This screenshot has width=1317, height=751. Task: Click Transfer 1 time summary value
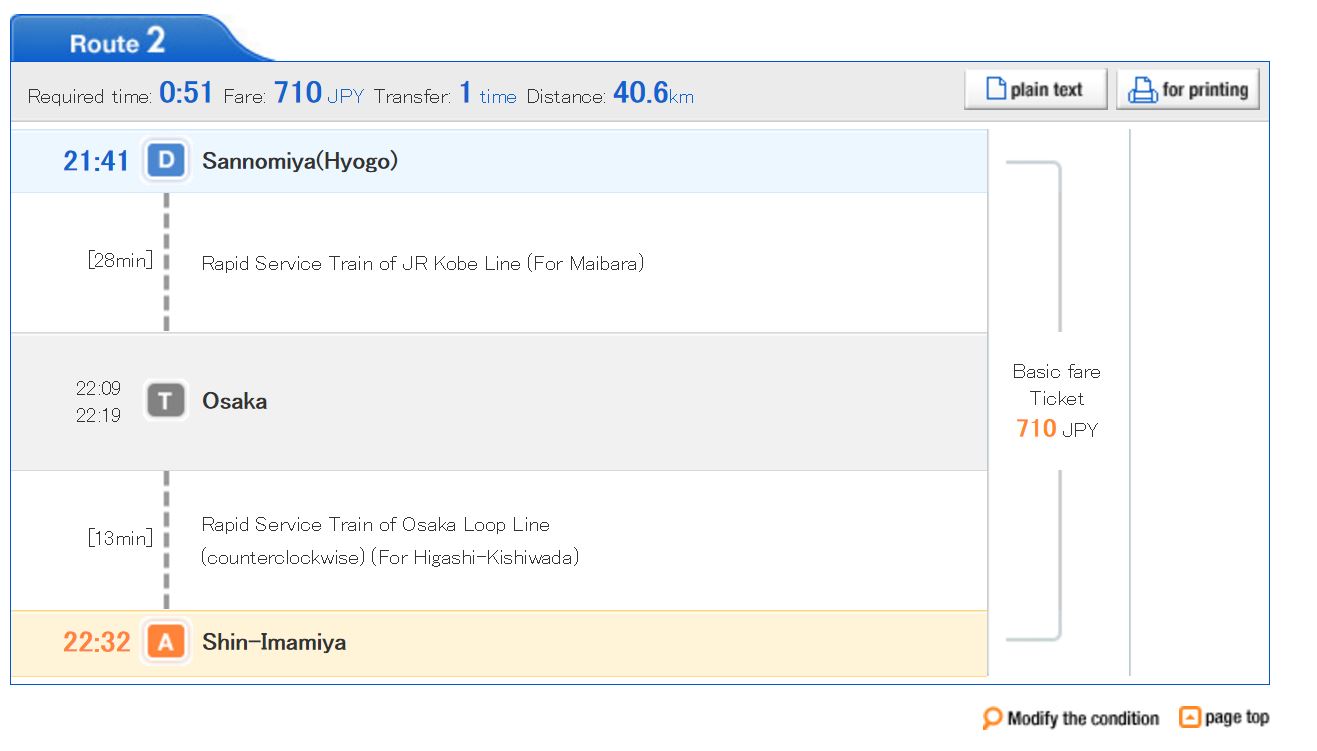pos(488,94)
